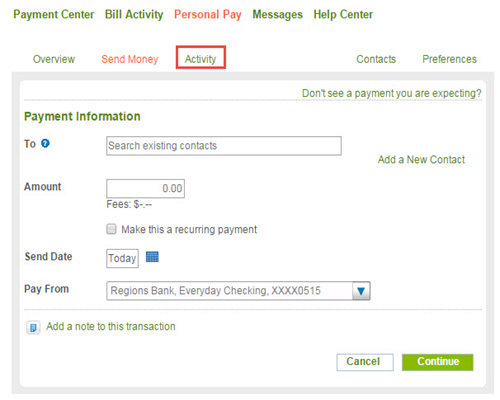Click the Cancel button
This screenshot has height=400, width=500.
click(x=365, y=362)
